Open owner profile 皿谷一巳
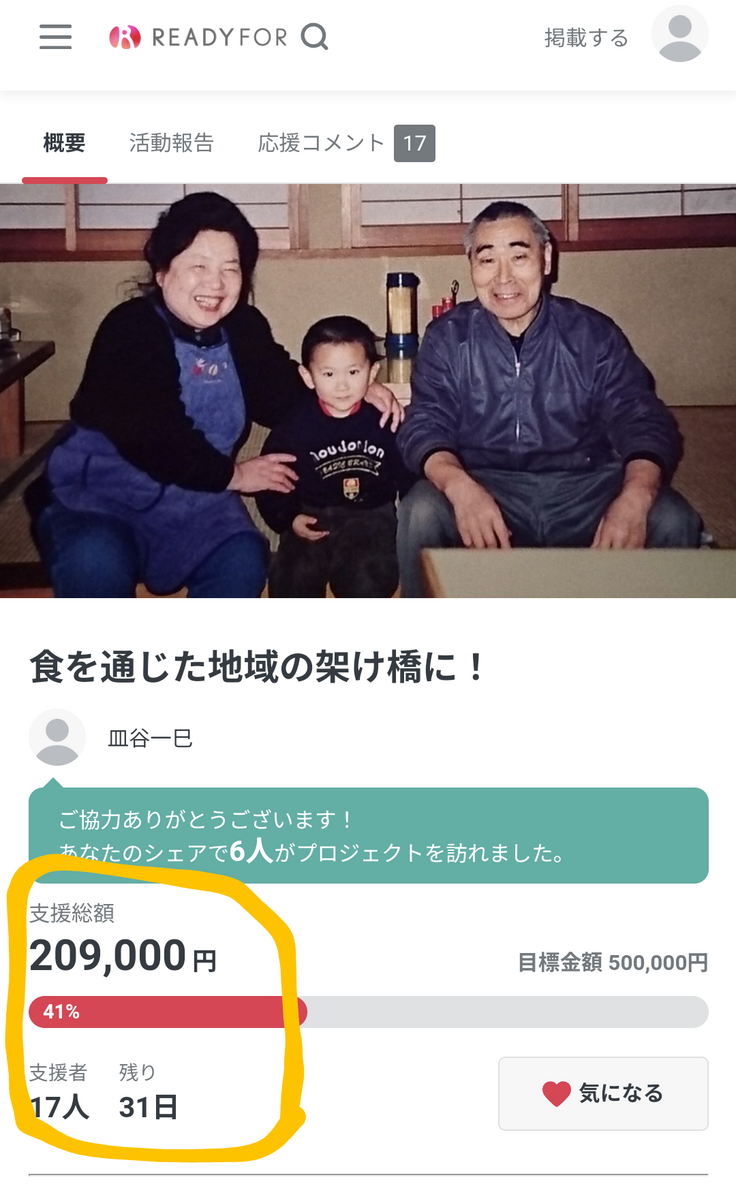 tap(150, 738)
